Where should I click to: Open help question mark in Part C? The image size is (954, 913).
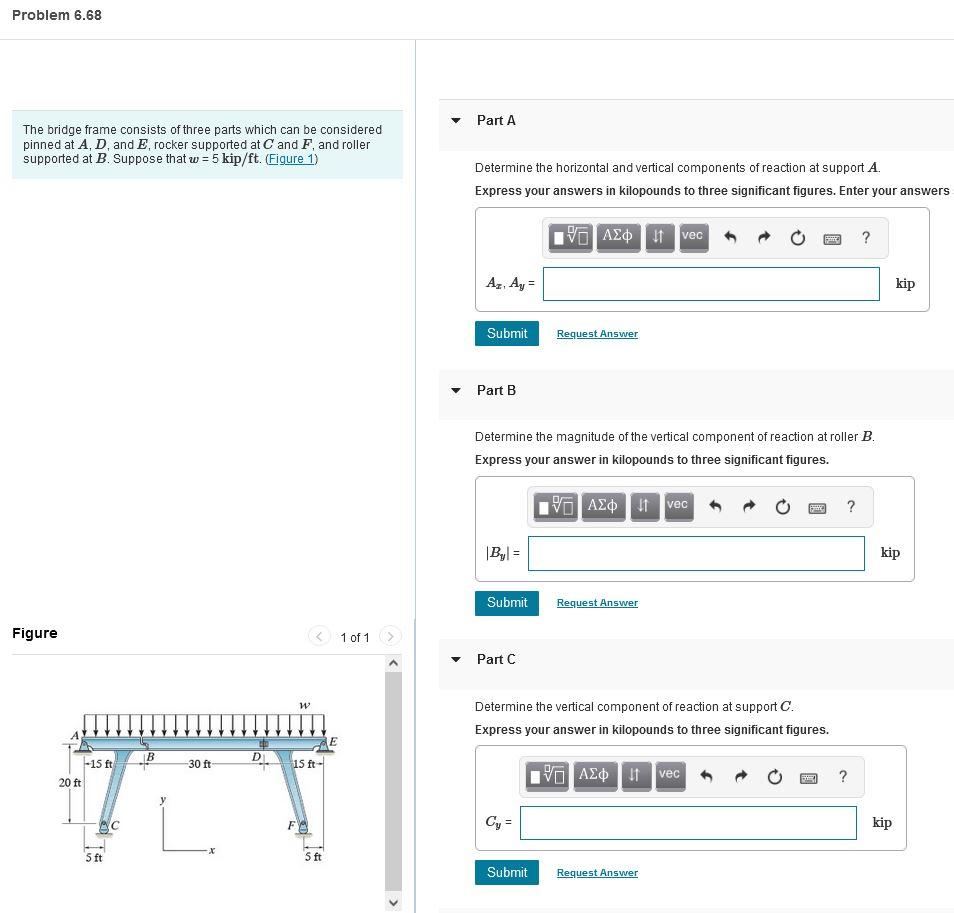tap(843, 776)
